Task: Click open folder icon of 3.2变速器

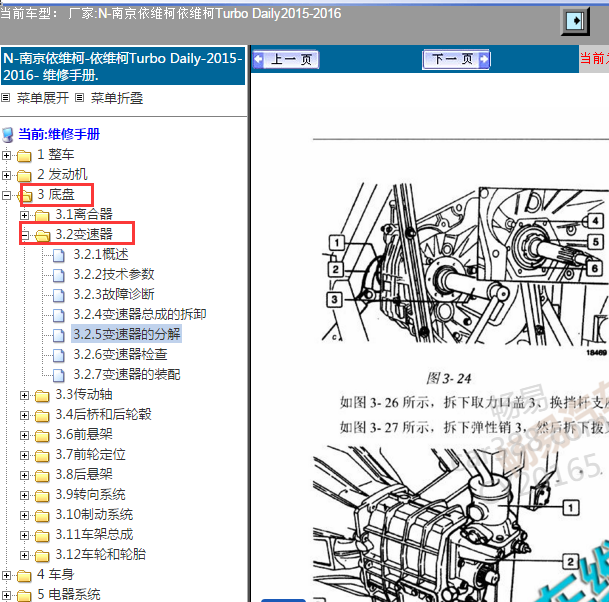Action: pos(42,235)
